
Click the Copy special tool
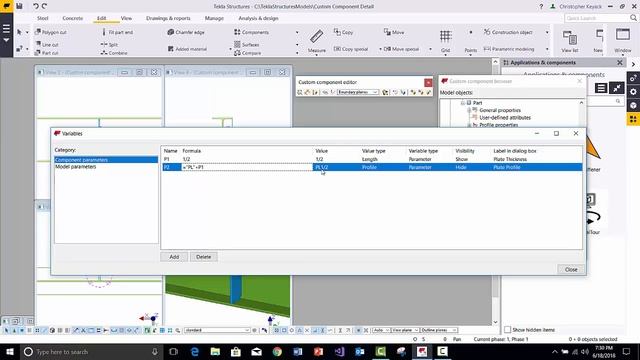coord(351,49)
